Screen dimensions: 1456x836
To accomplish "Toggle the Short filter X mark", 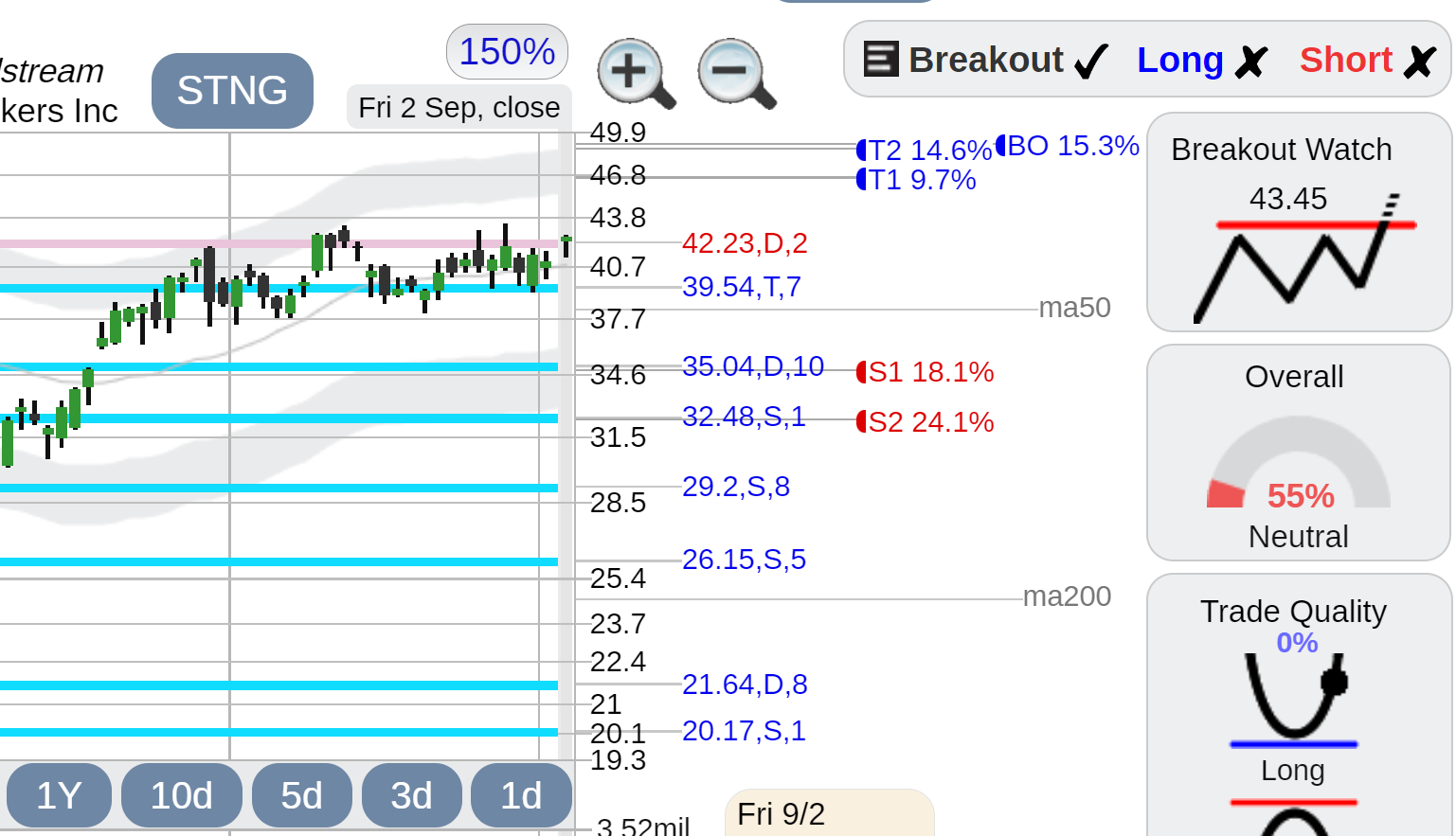I will click(x=1419, y=62).
